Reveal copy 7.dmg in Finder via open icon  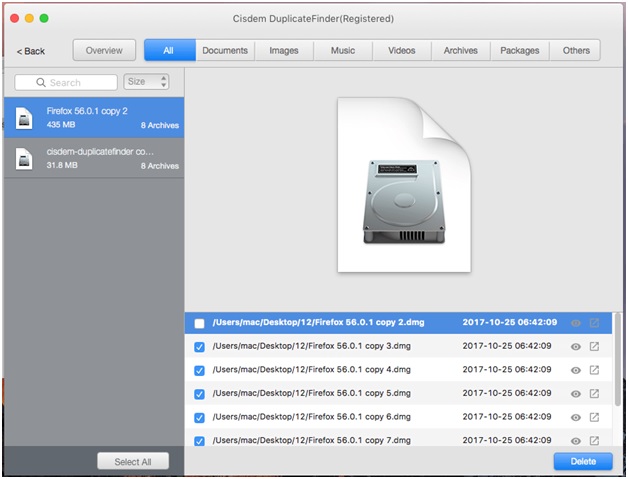click(x=594, y=441)
